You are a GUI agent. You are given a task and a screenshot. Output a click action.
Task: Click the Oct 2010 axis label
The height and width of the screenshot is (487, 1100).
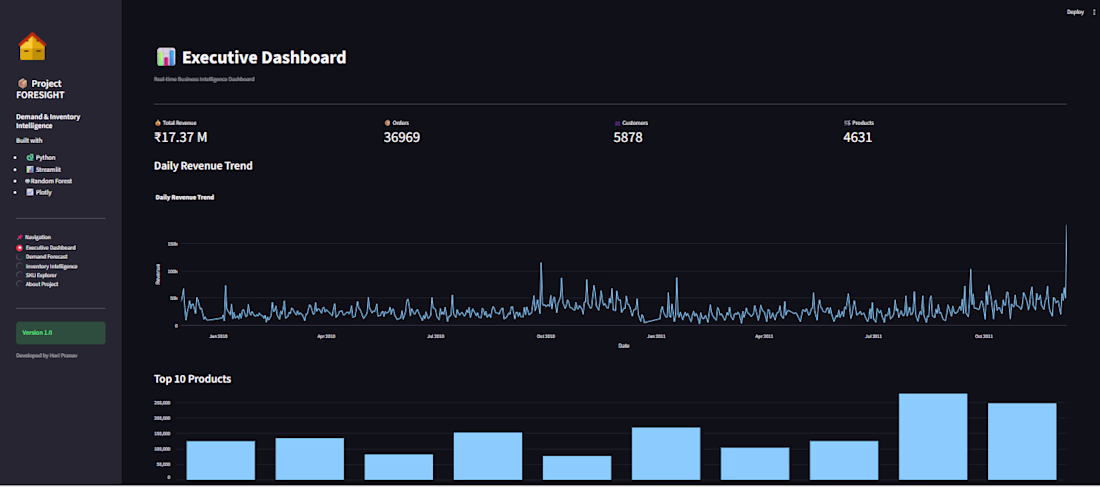click(546, 336)
